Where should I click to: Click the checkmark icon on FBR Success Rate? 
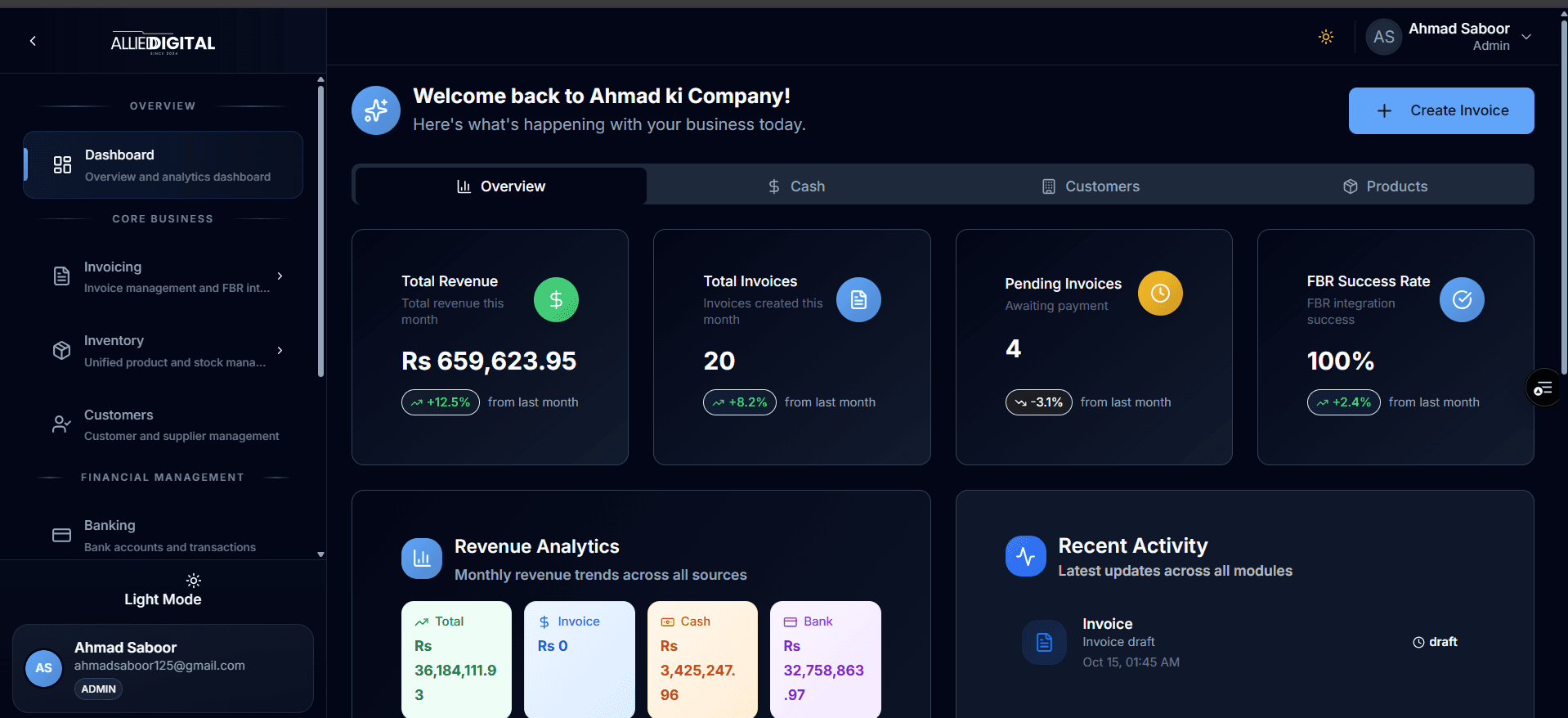[1462, 300]
